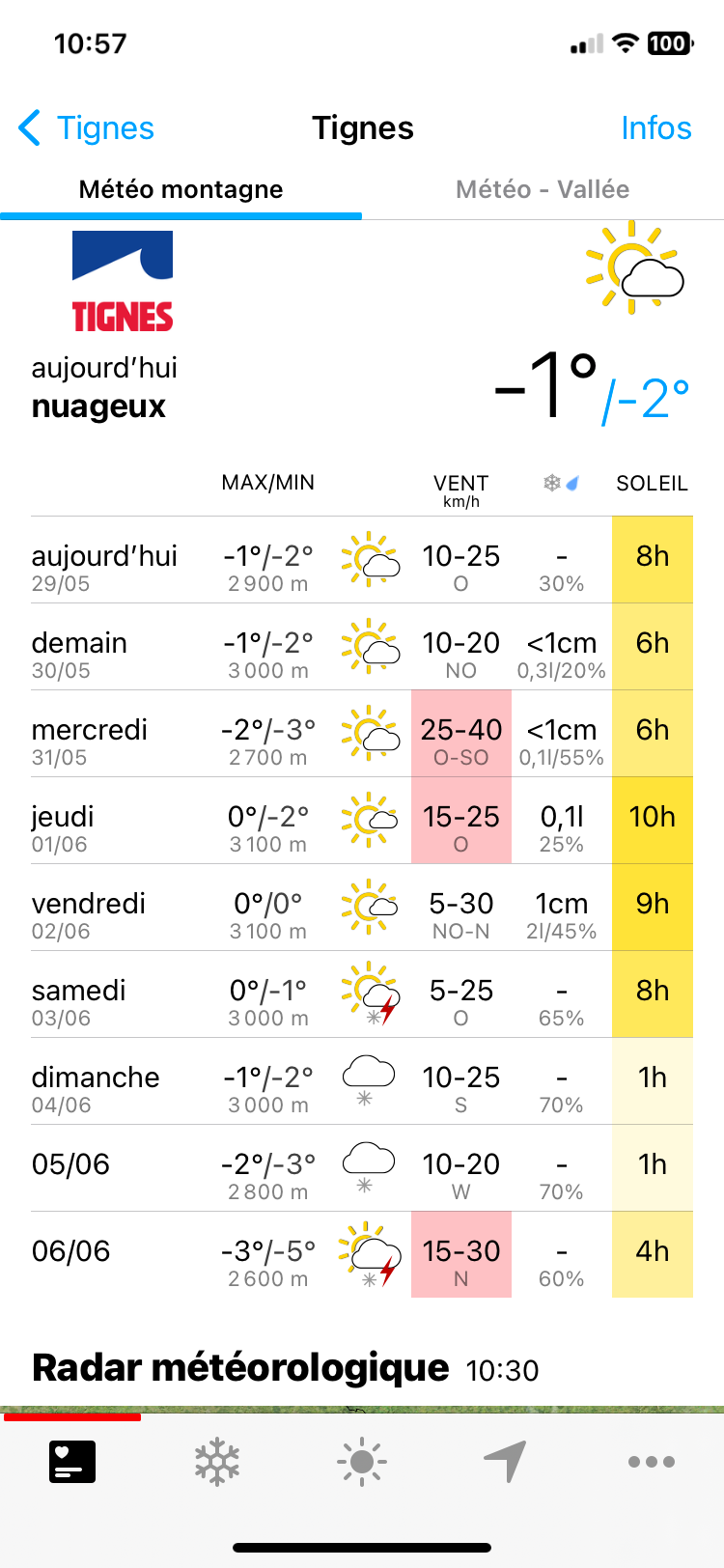
Task: Tap the snowflake tab in bottom bar
Action: click(217, 1462)
